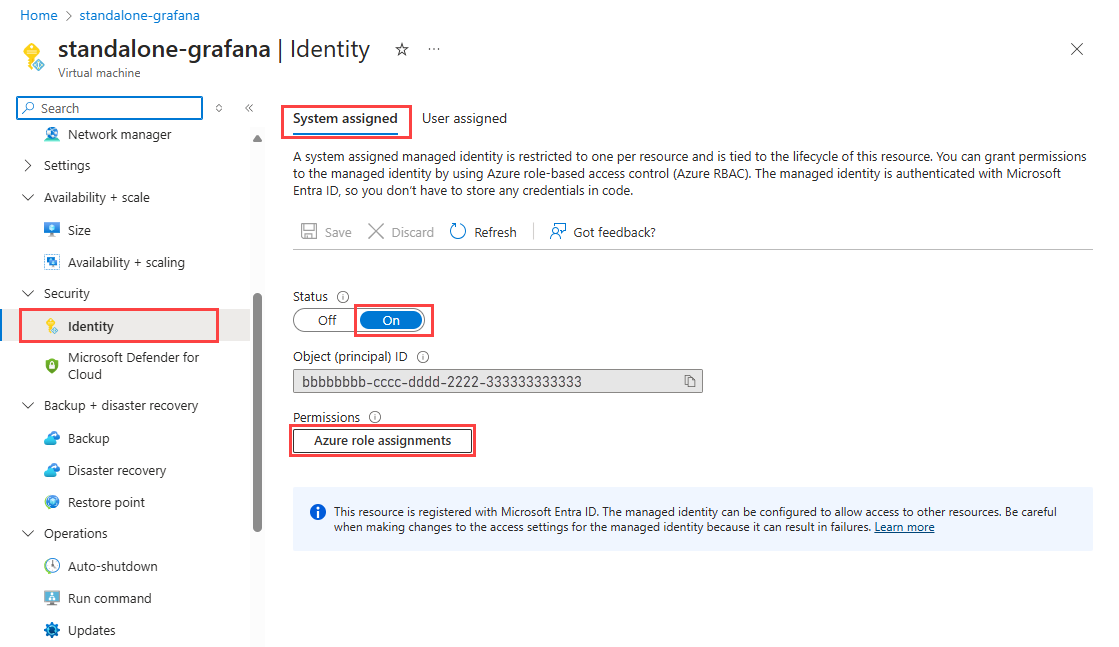Collapse the sidebar with the double chevron
1119x647 pixels.
(x=249, y=108)
